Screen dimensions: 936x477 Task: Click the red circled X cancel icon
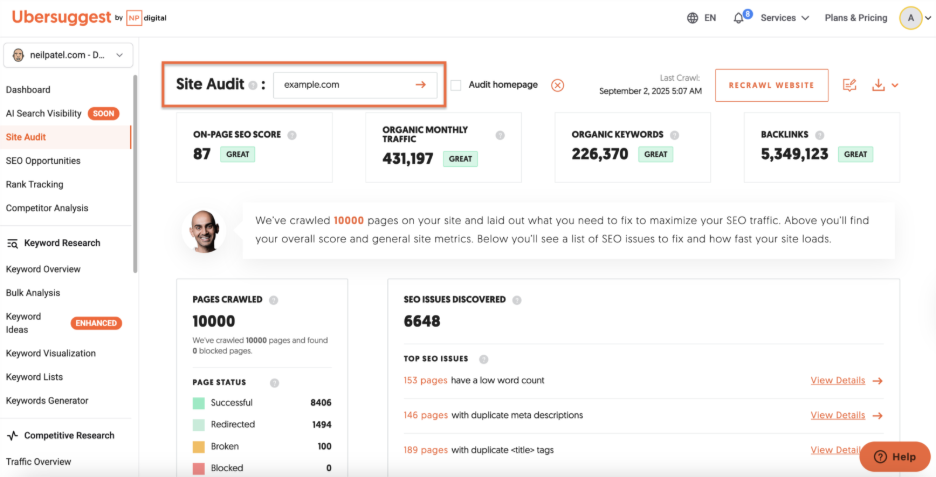coord(557,85)
